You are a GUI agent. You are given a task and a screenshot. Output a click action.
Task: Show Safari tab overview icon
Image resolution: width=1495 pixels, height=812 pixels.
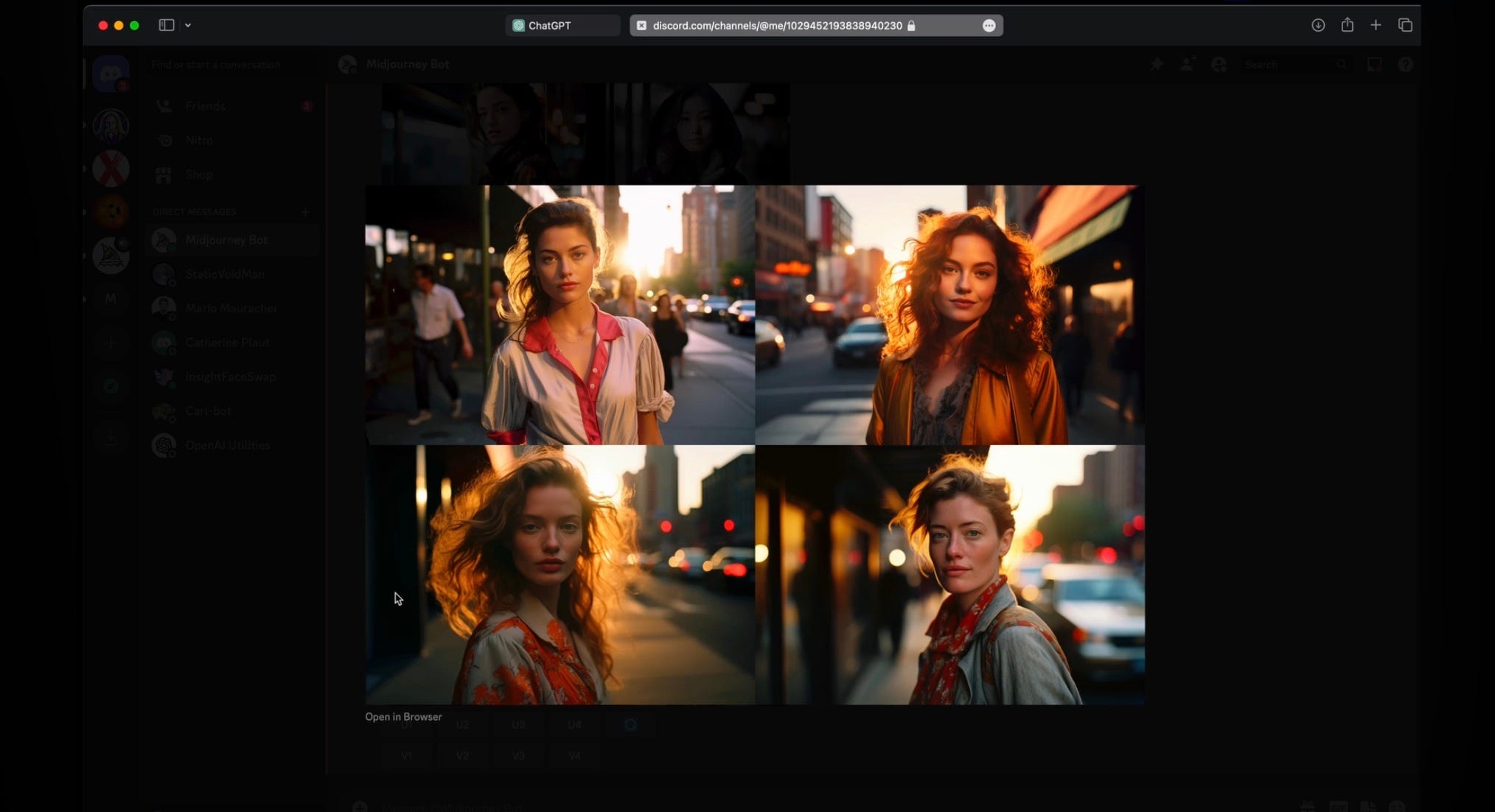tap(1405, 25)
